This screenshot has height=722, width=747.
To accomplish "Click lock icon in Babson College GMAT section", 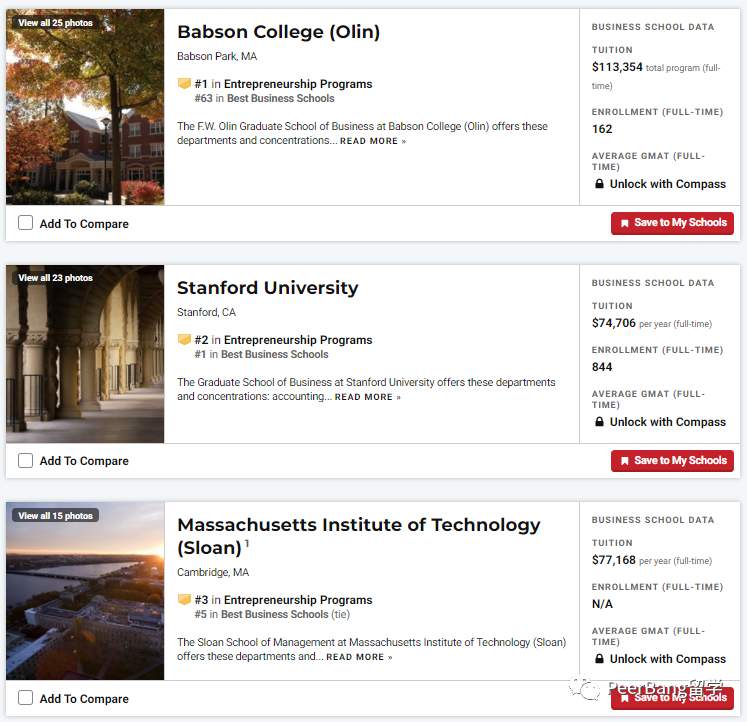I will (x=599, y=184).
